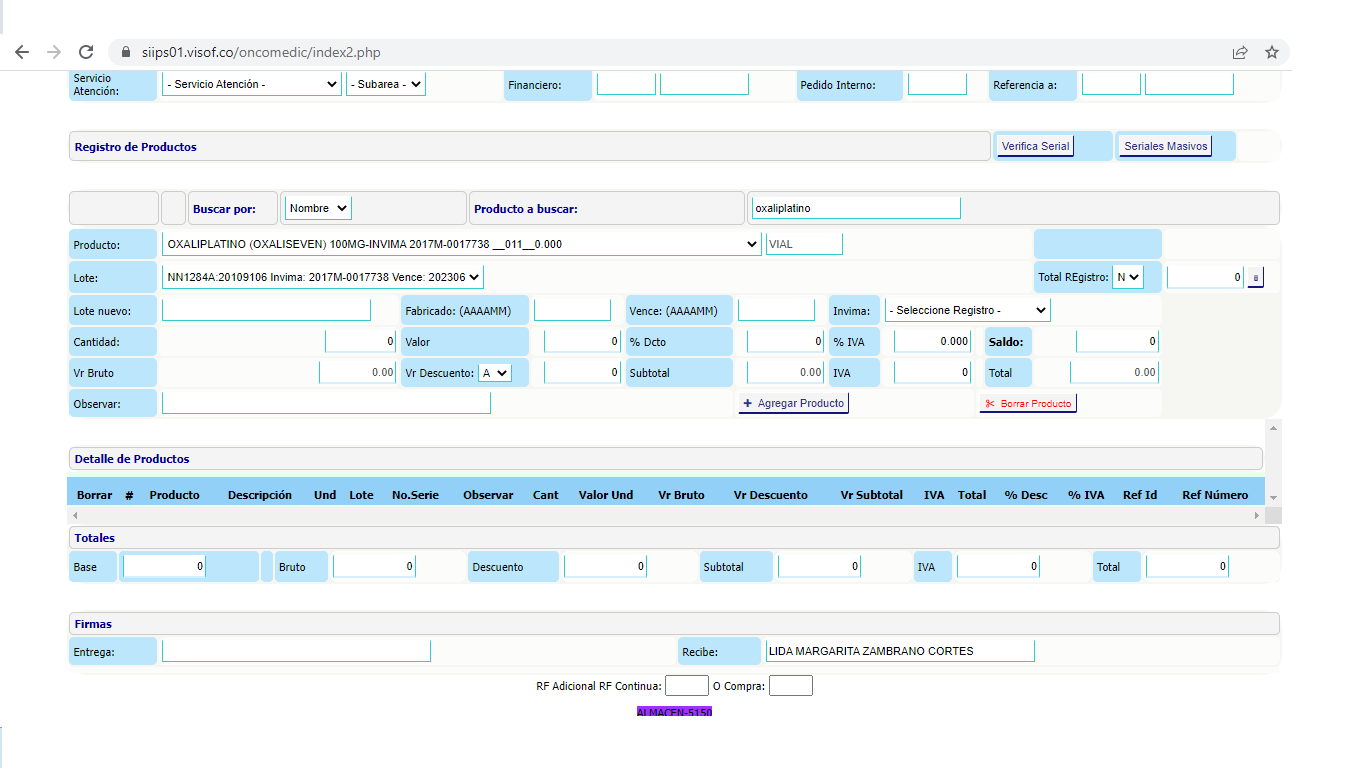Screen dimensions: 1366x768
Task: Bookmark this page with the star icon
Action: click(1272, 52)
